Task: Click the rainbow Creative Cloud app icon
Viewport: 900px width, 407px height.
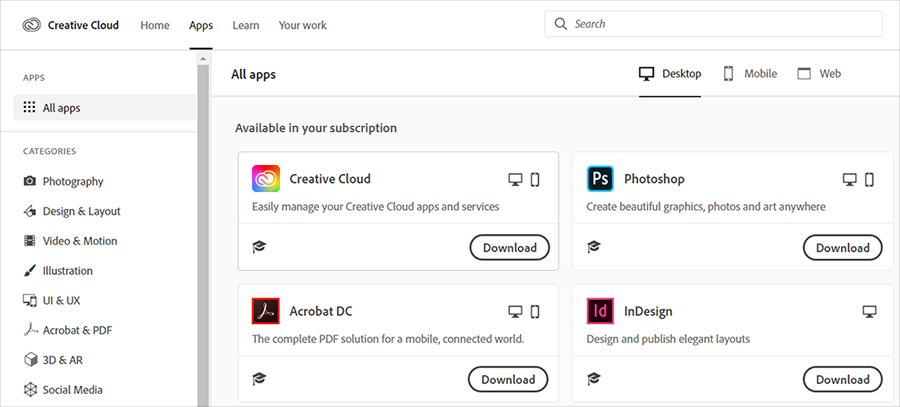Action: point(266,179)
